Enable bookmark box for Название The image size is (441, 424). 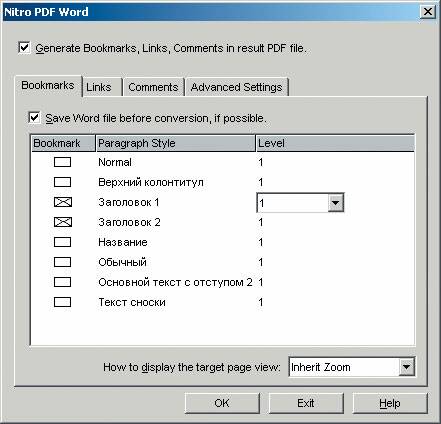(62, 242)
